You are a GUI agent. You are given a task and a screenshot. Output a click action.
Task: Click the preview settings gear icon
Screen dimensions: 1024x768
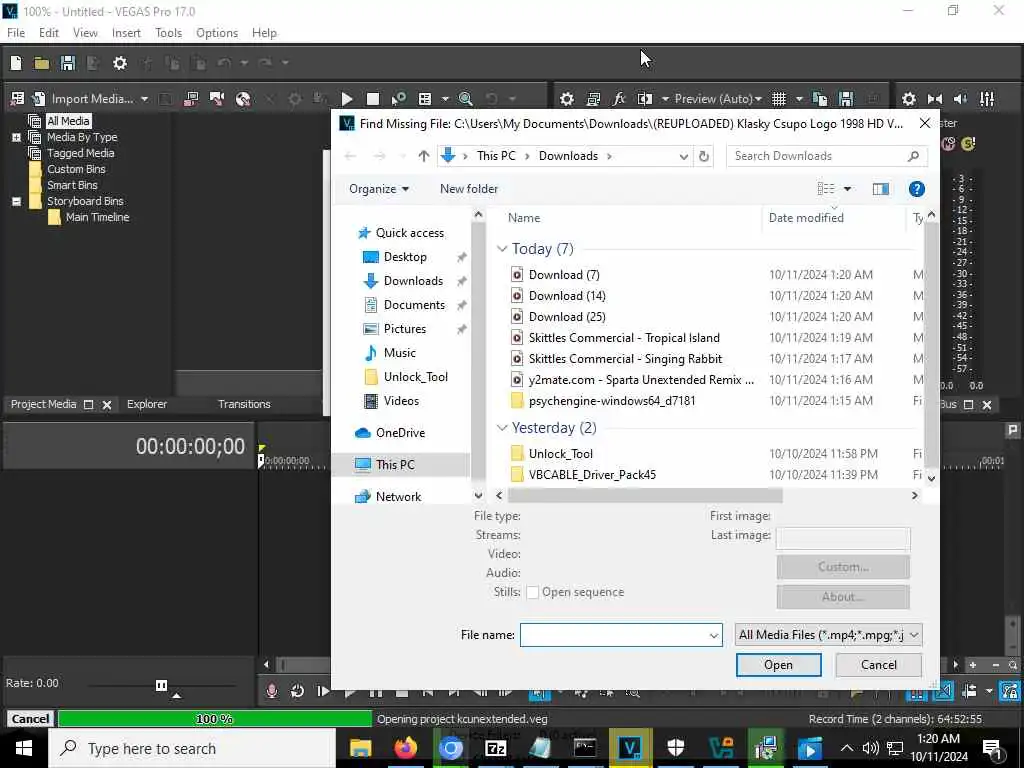pyautogui.click(x=567, y=99)
